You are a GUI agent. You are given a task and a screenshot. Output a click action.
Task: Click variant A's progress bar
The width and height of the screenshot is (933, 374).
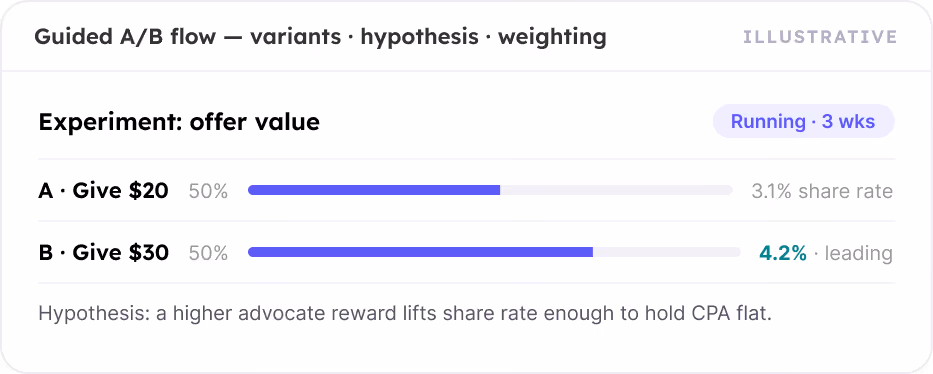pos(490,190)
